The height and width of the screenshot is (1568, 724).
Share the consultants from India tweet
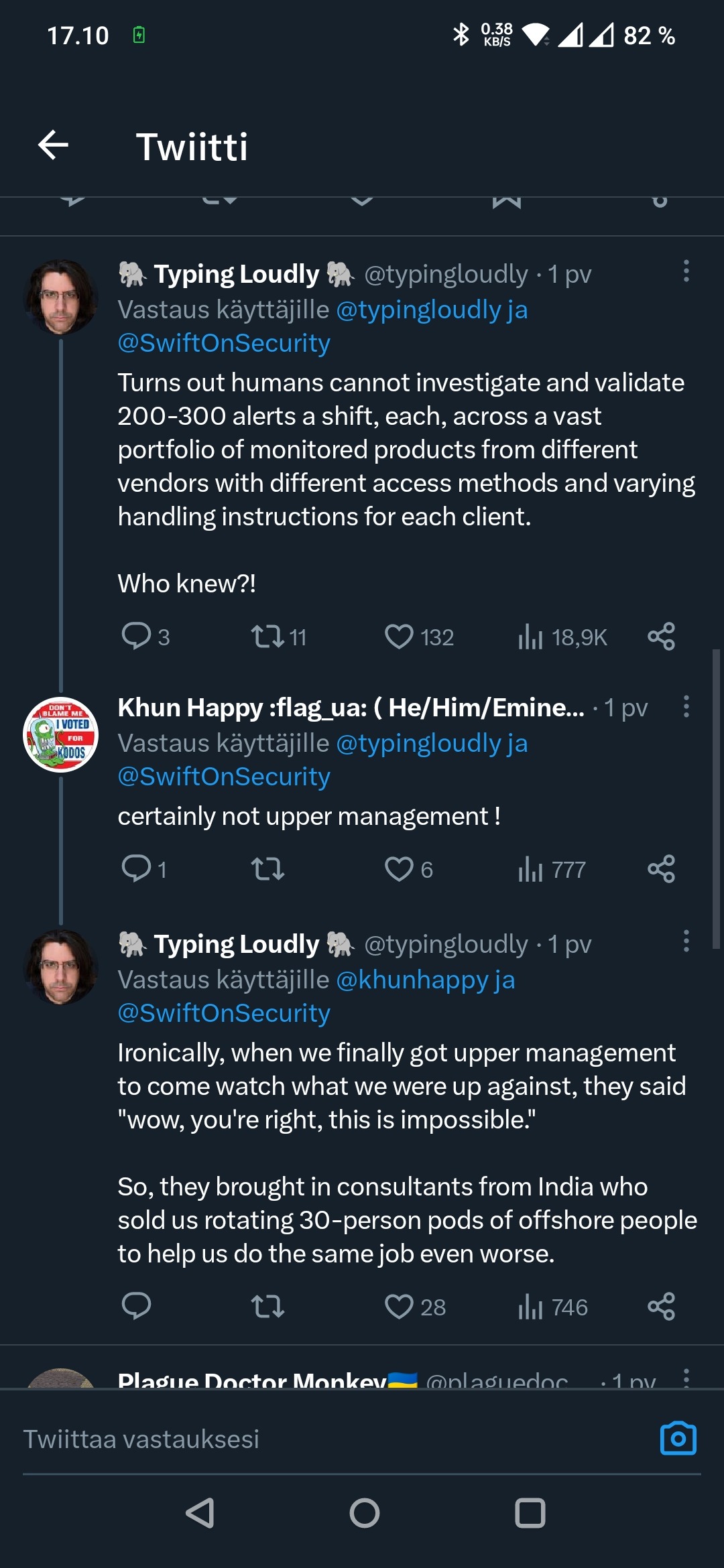click(661, 1306)
